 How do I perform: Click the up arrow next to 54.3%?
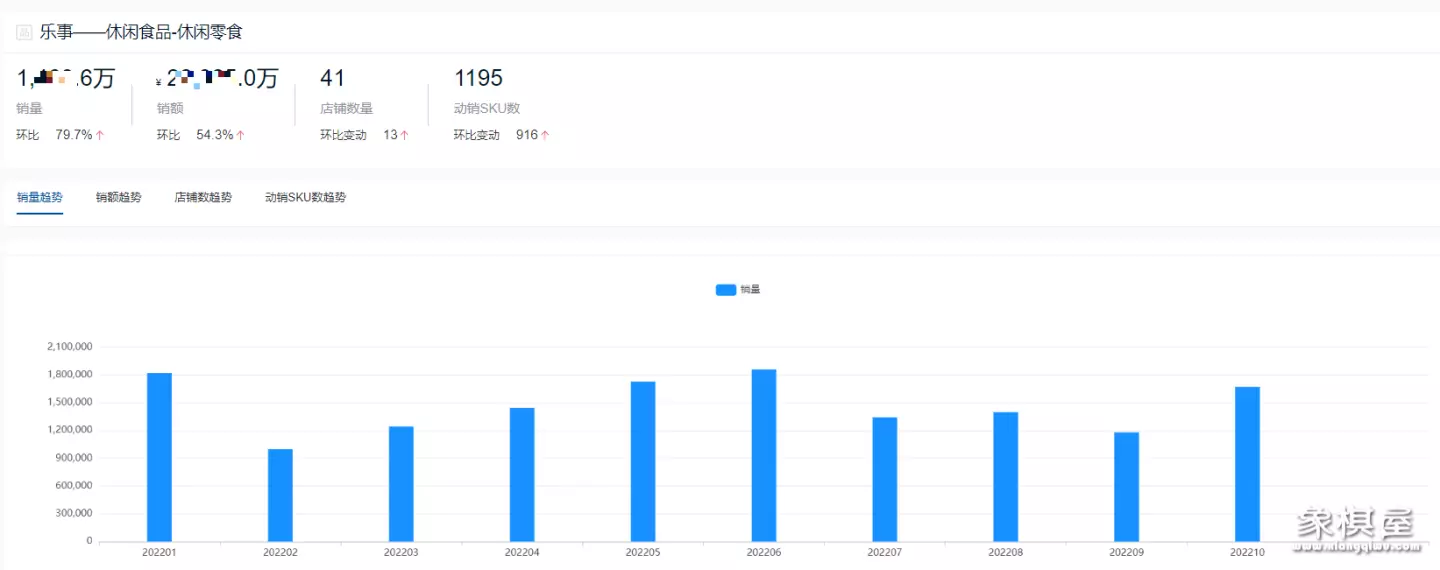[x=240, y=135]
